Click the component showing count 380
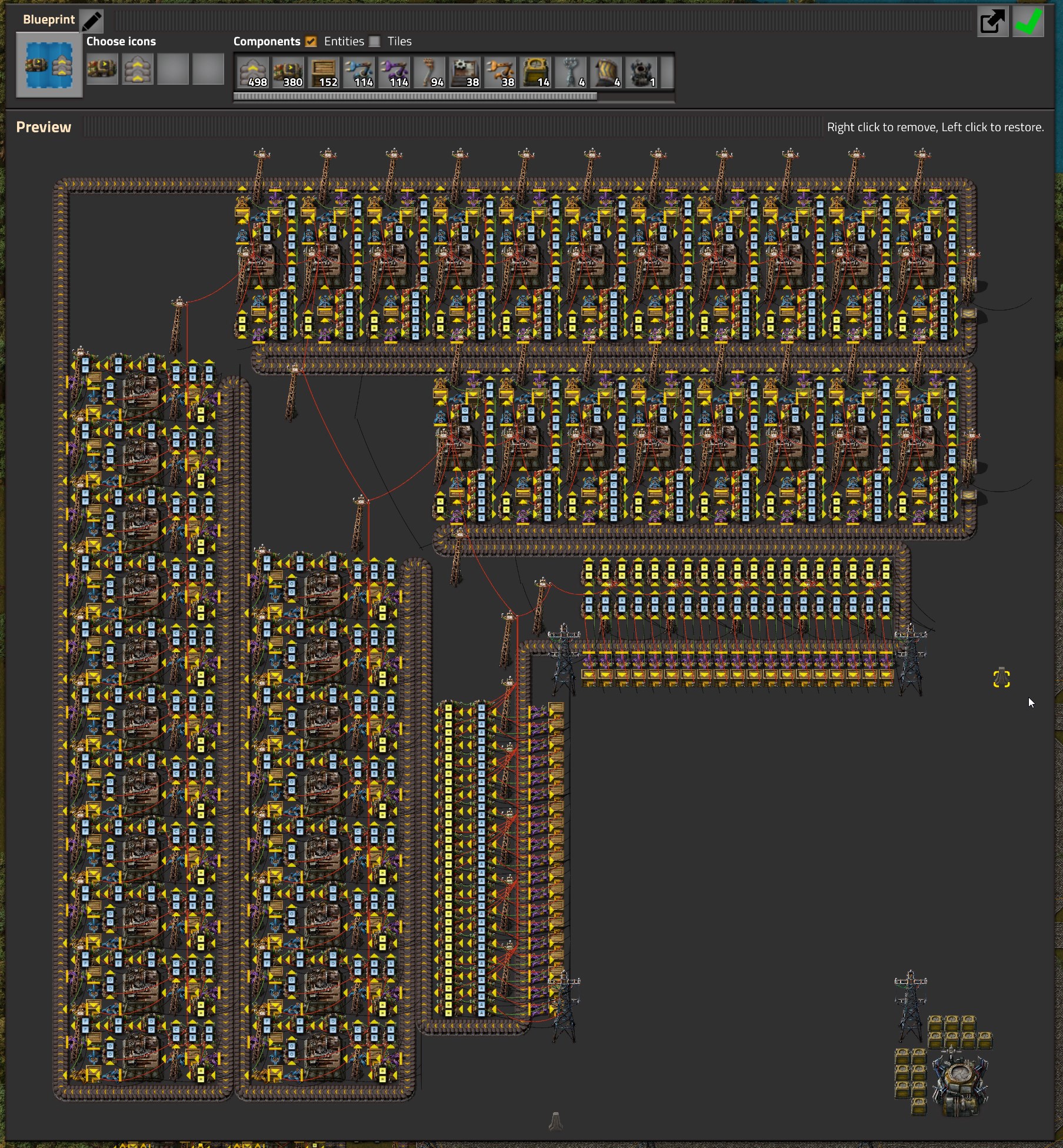 (x=288, y=72)
